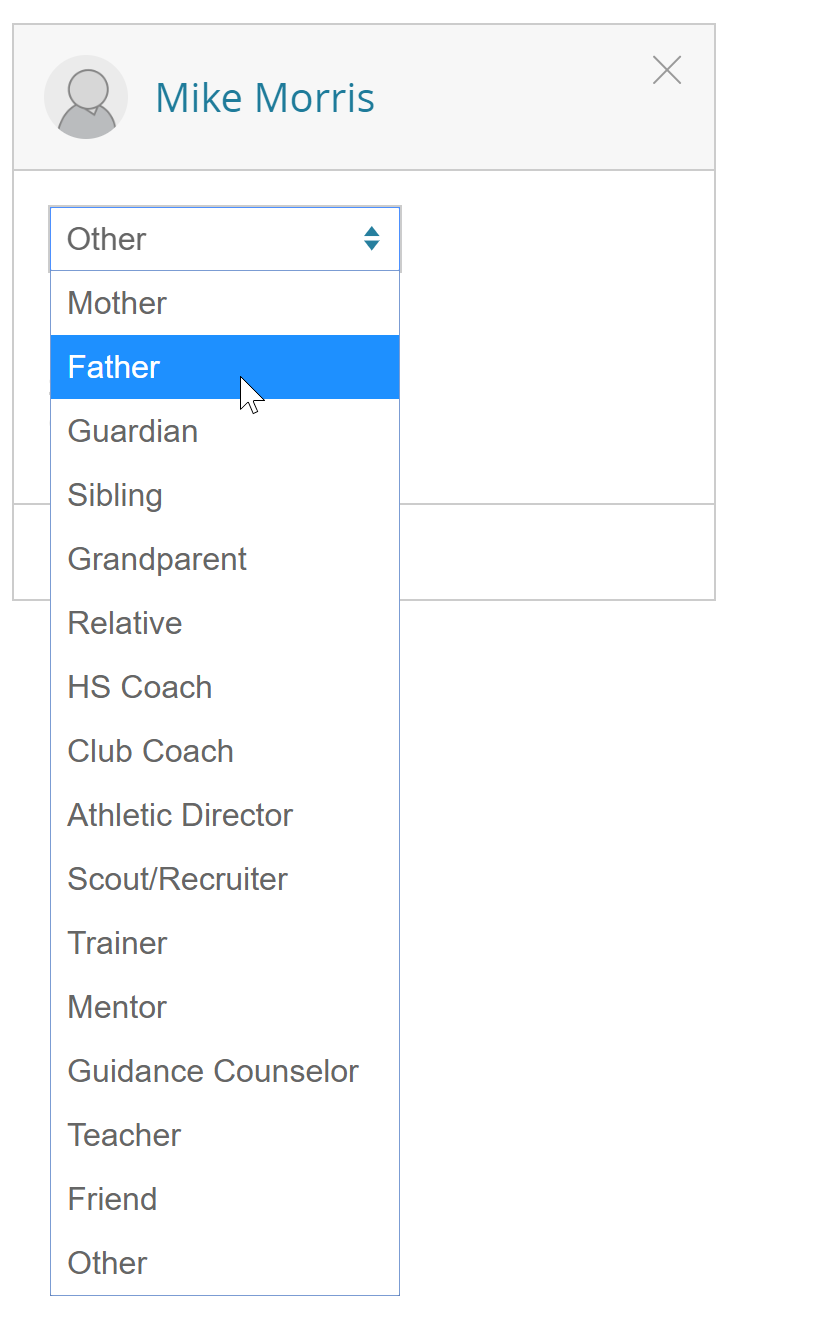Pick Sibling from dropdown options
This screenshot has width=822, height=1321.
point(225,495)
